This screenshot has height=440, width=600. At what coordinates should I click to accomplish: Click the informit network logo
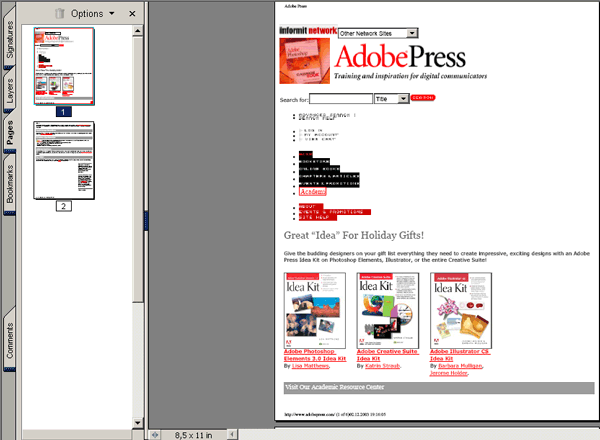click(x=308, y=31)
